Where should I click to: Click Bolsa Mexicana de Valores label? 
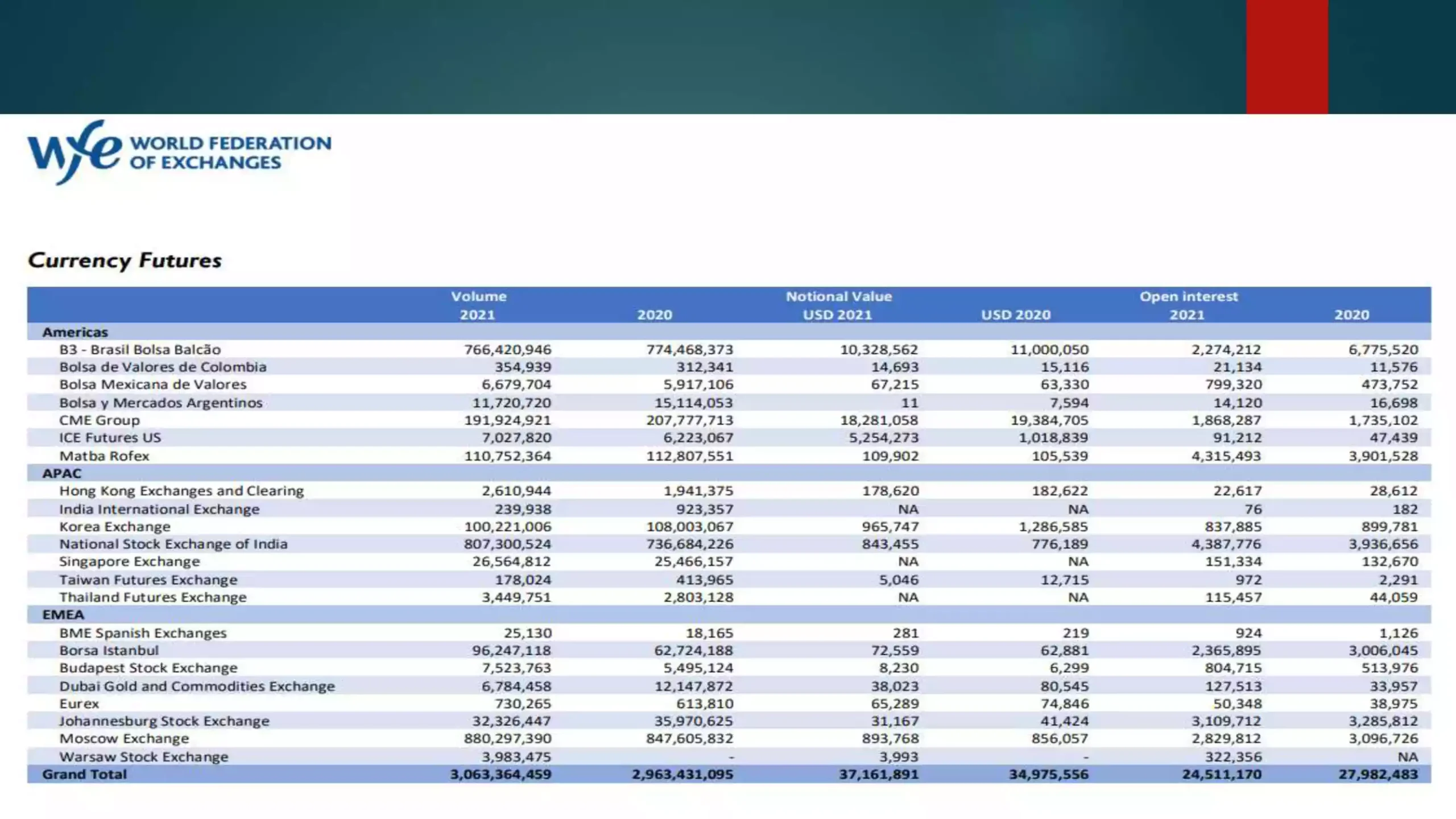pyautogui.click(x=153, y=384)
